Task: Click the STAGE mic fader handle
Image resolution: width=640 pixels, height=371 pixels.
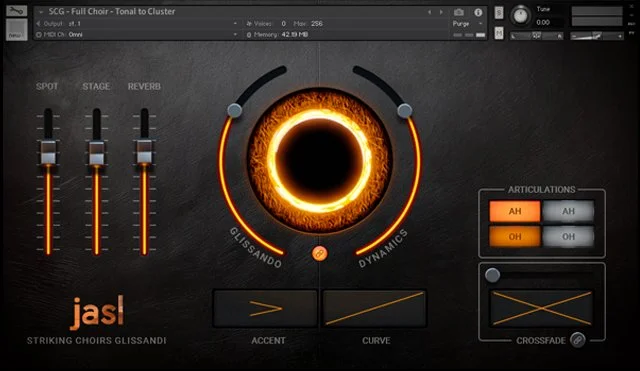Action: pyautogui.click(x=97, y=153)
